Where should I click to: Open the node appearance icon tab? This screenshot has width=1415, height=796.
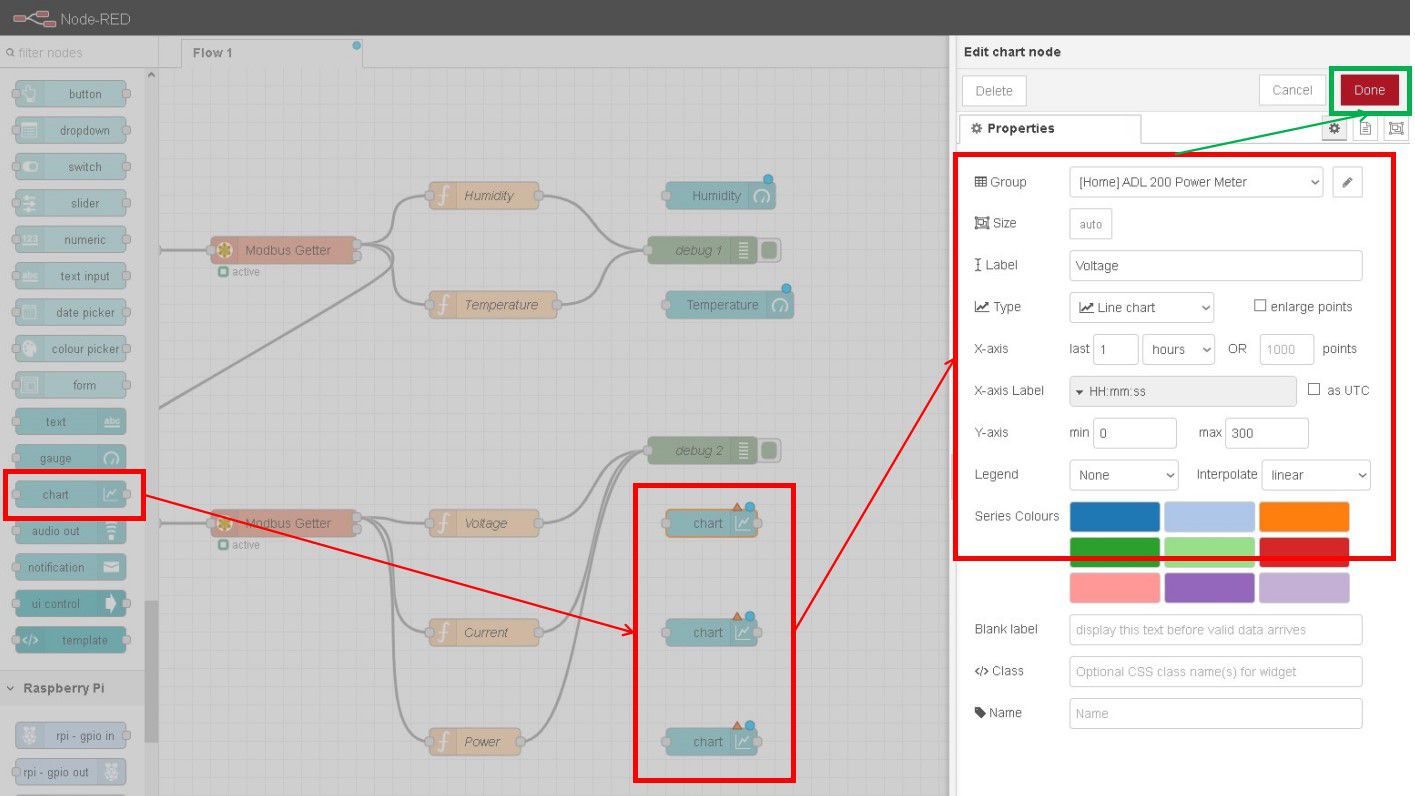click(1396, 129)
